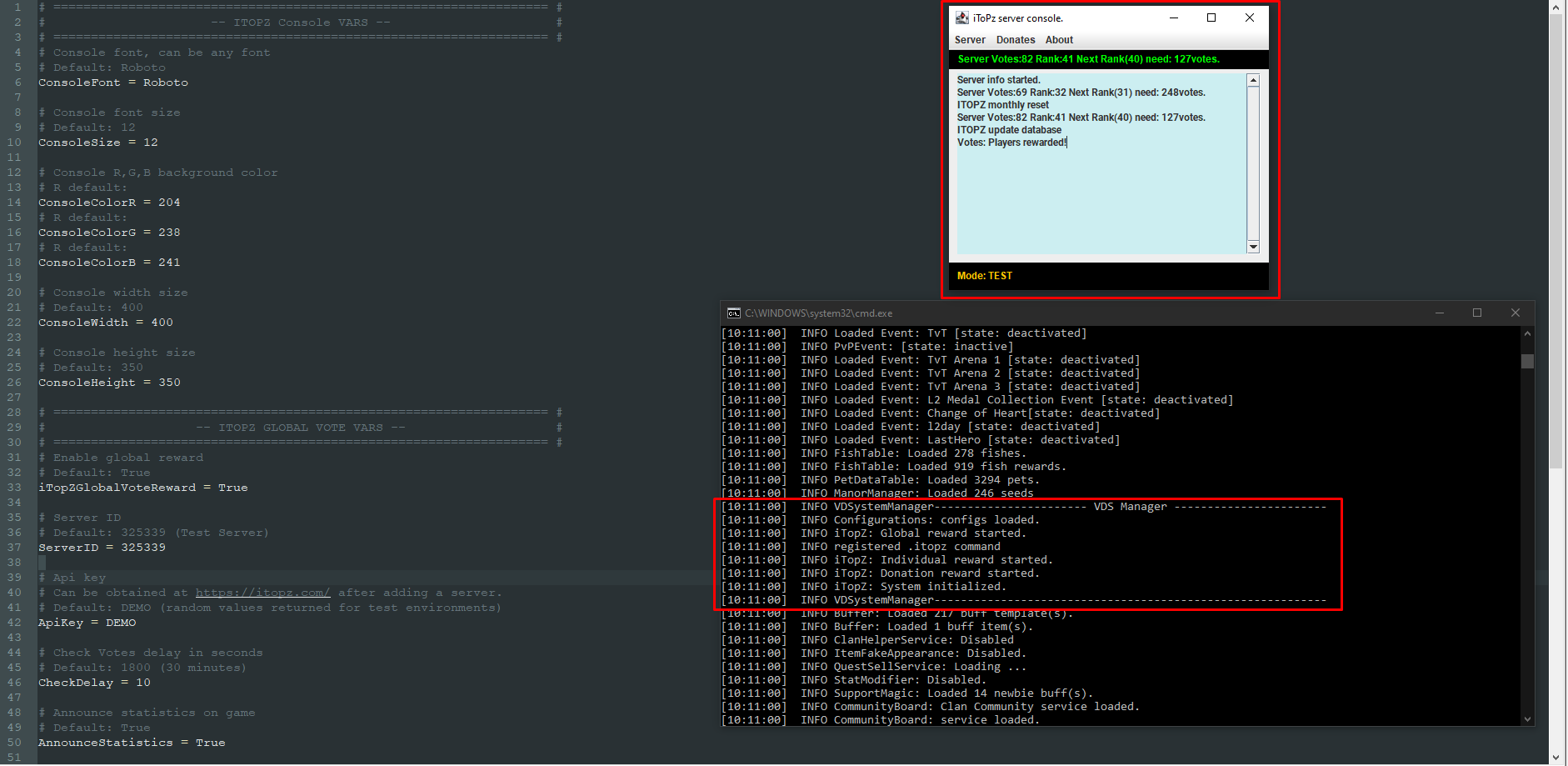Click 'iTopZ: Donation reward started.' in cmd
The height and width of the screenshot is (766, 1568).
point(936,573)
